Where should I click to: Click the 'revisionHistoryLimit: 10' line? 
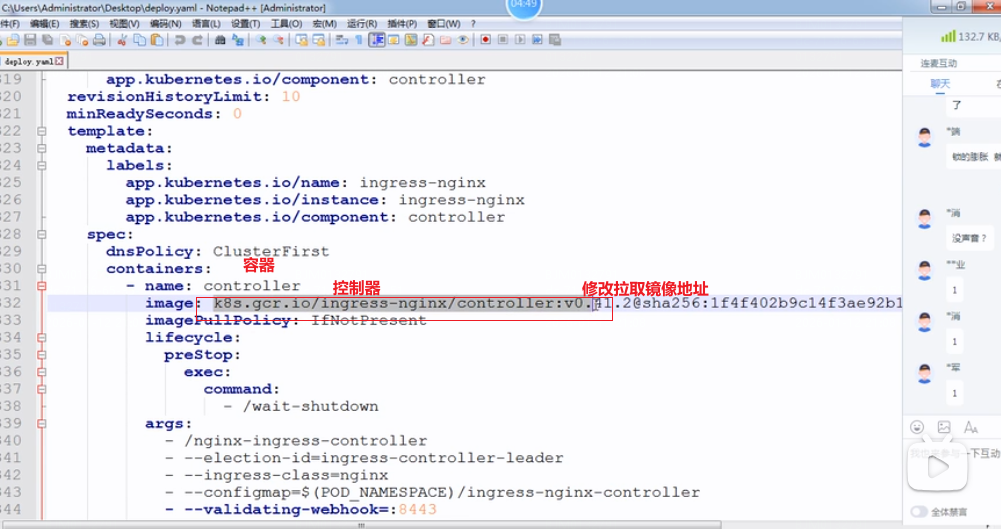pos(184,96)
